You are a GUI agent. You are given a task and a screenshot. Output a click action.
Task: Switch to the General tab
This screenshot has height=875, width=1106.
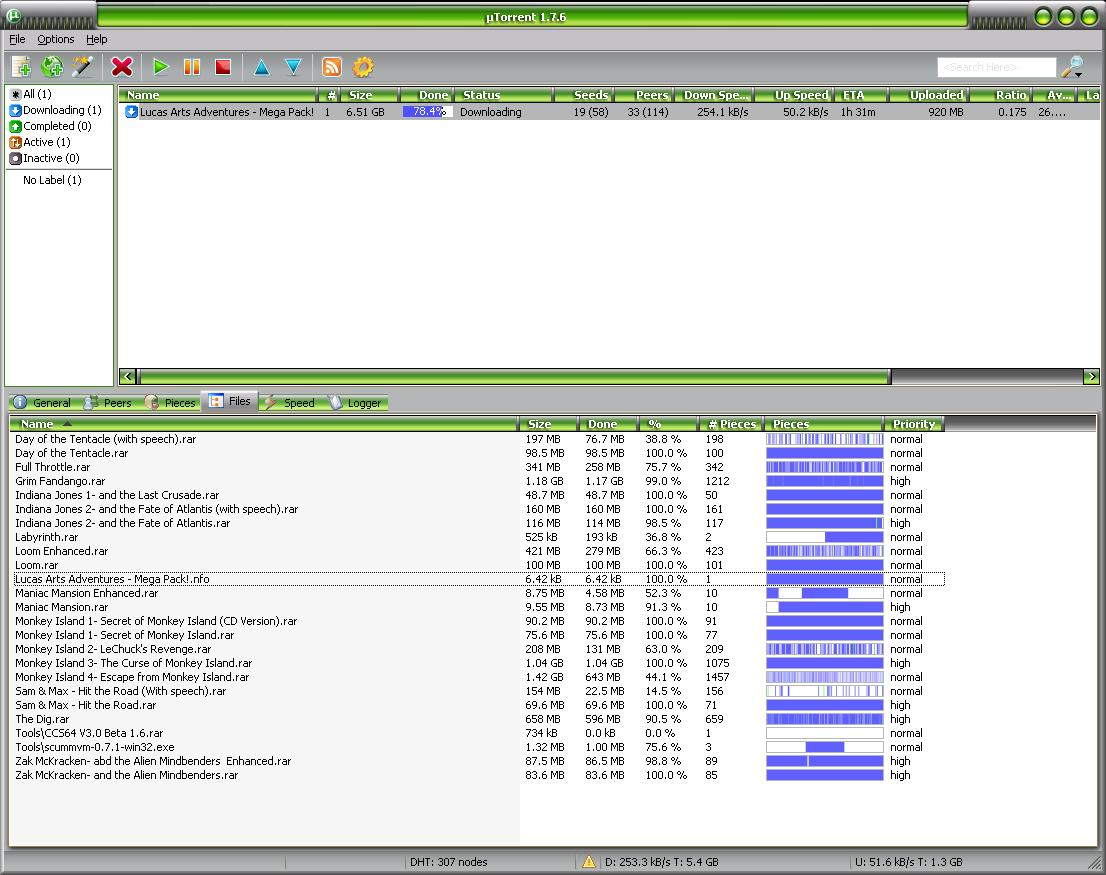(42, 403)
